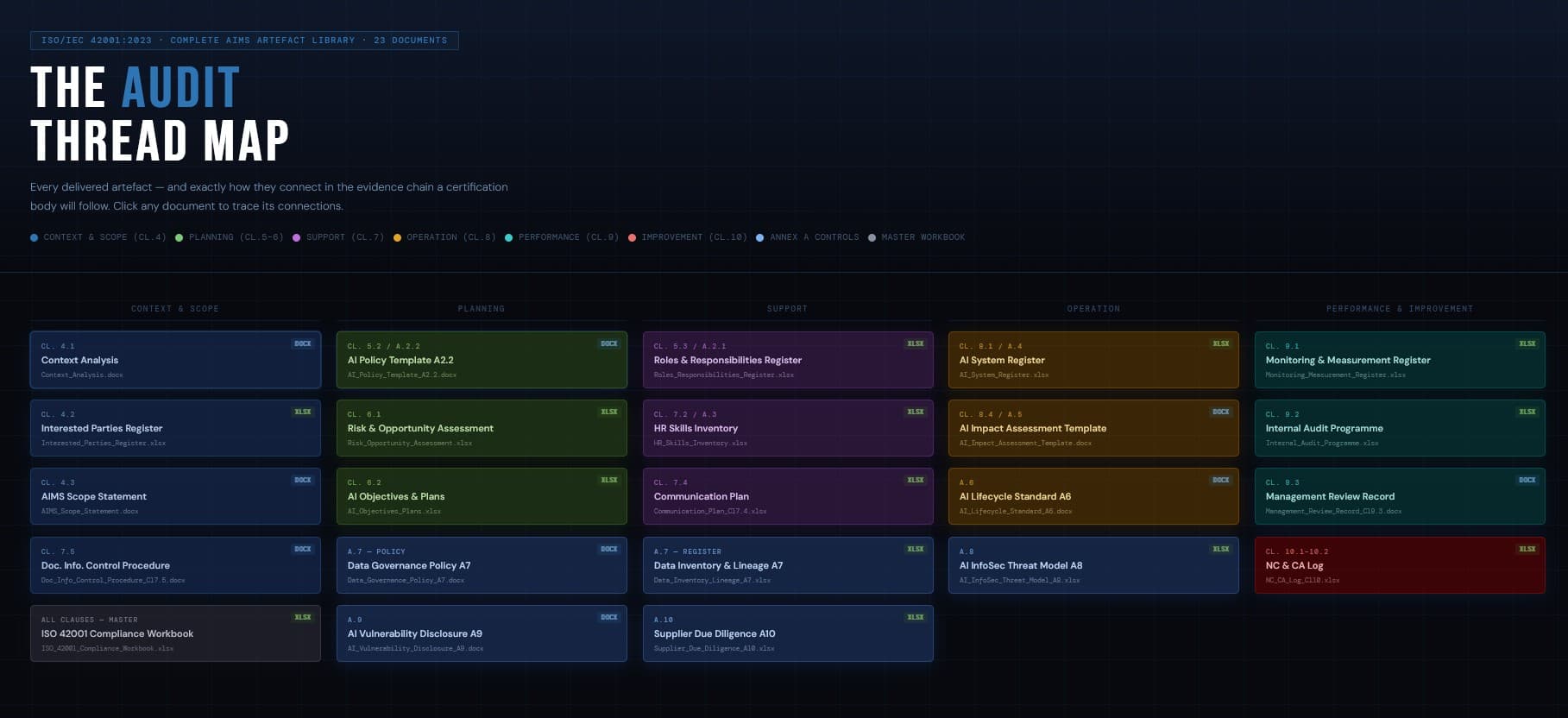Click the OPERATION column header
Viewport: 1568px width, 718px height.
tap(1093, 309)
